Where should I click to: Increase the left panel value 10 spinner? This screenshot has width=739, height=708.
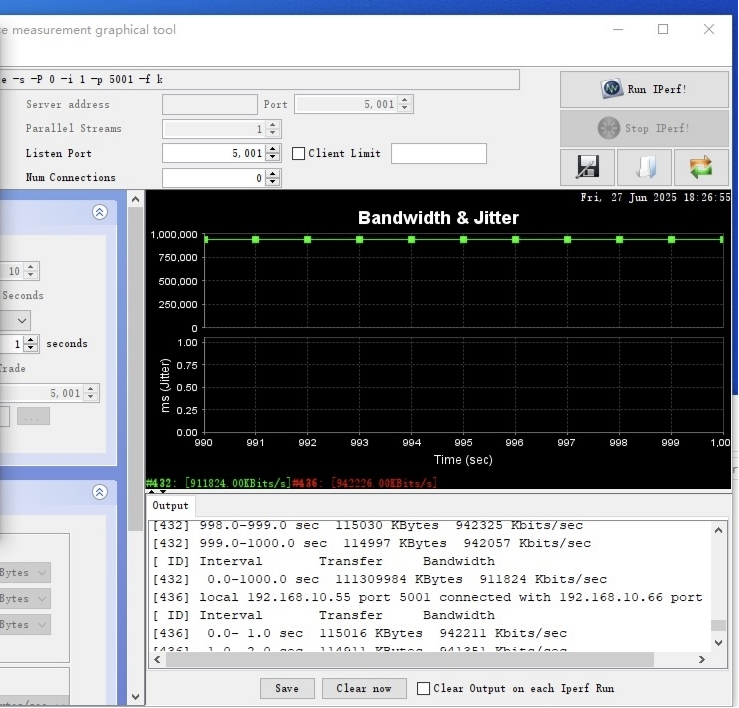pyautogui.click(x=31, y=267)
